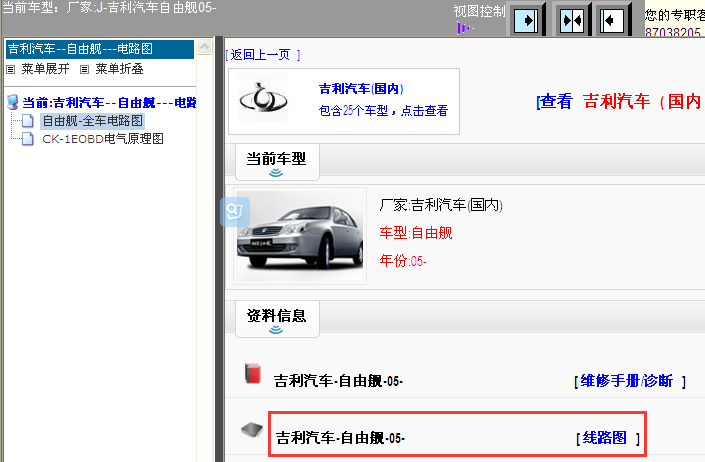705x462 pixels.
Task: Click the red 车型:自由舰 text
Action: pos(416,233)
